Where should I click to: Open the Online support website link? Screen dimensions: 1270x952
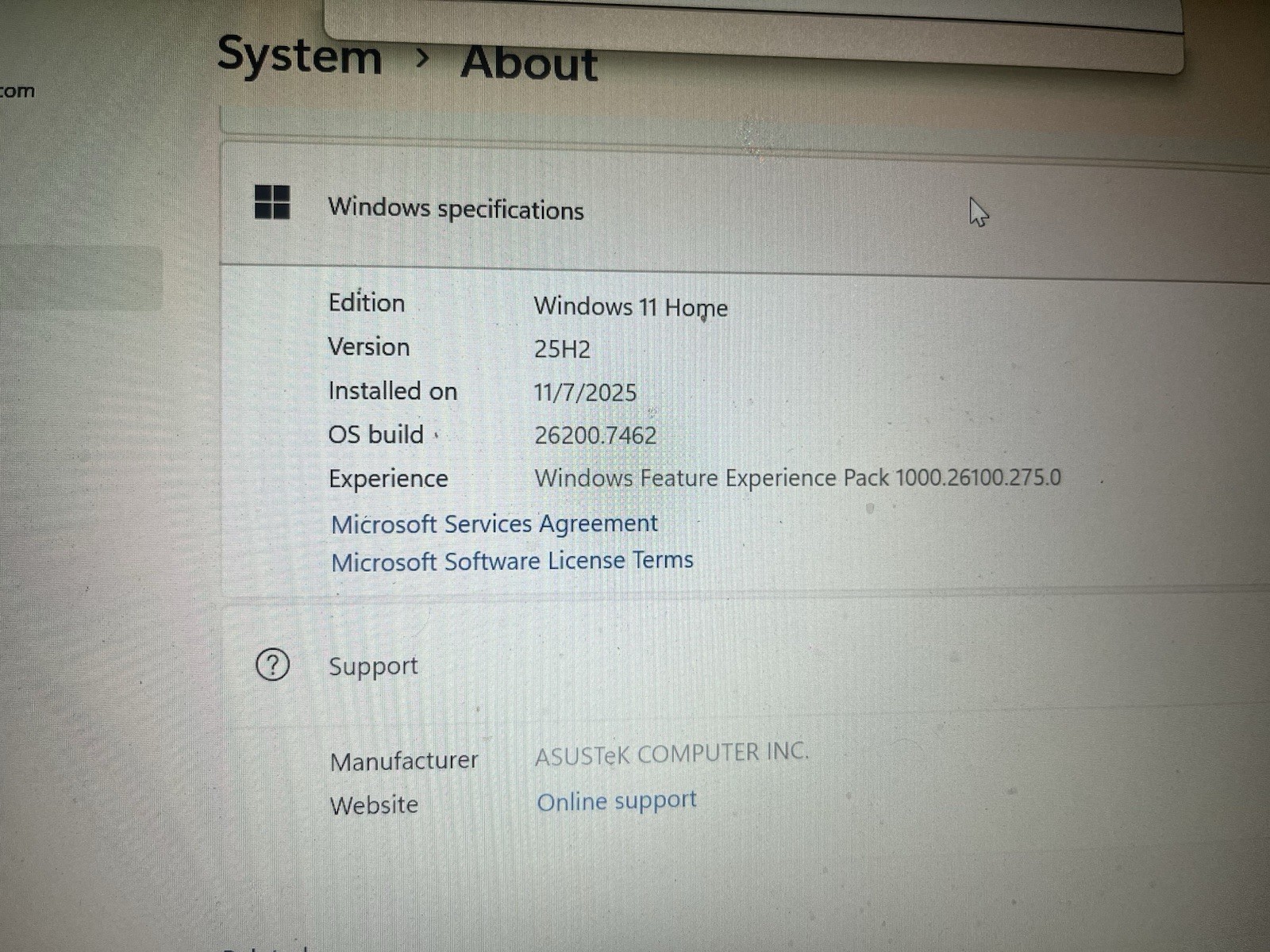[x=617, y=801]
